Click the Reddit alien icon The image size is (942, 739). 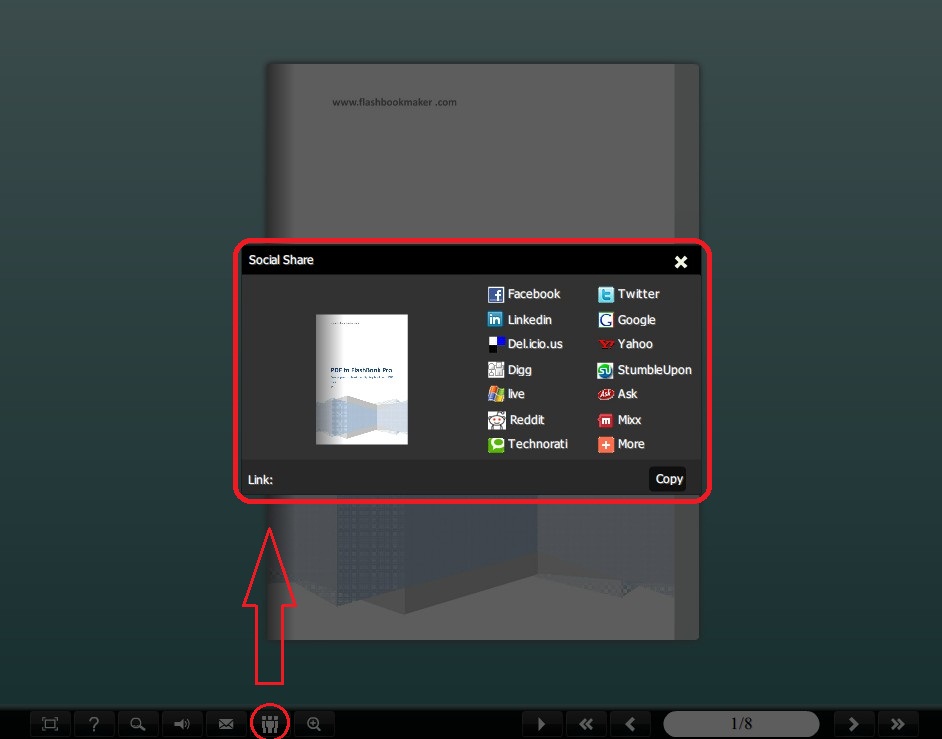496,420
